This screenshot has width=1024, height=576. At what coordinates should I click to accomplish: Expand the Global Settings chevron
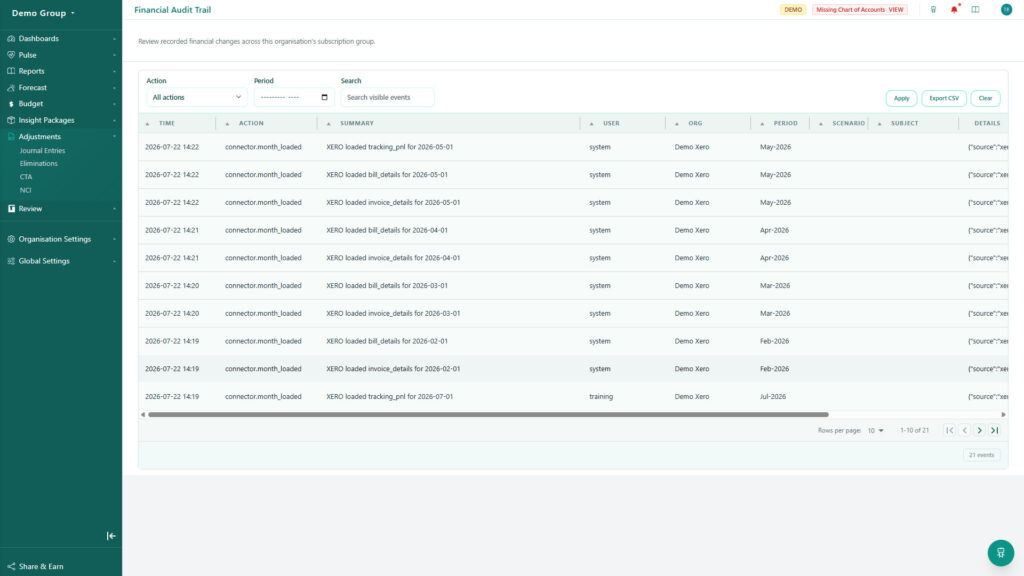click(114, 261)
